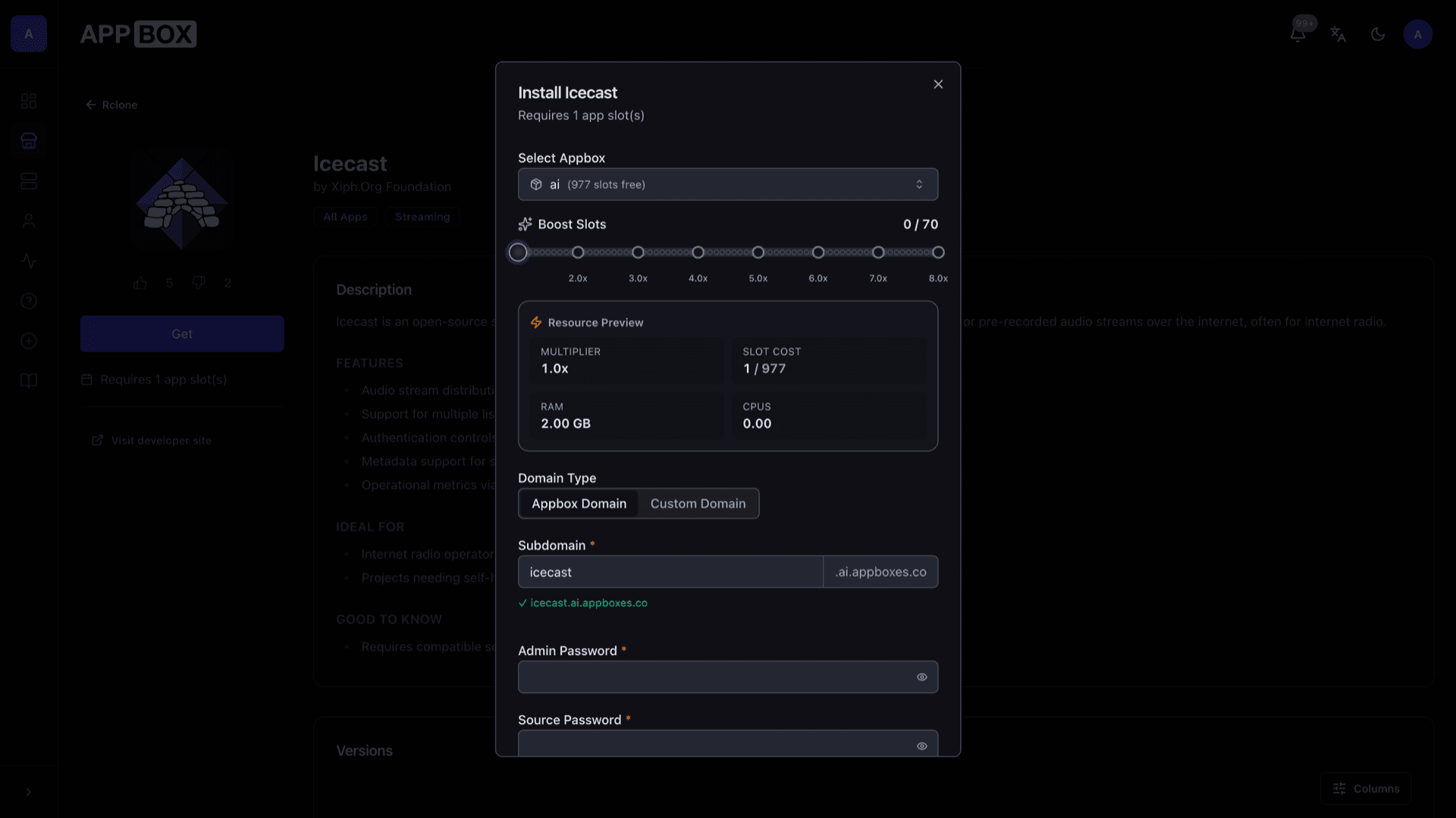This screenshot has height=818, width=1456.
Task: Expand the sidebar with chevron
Action: tap(29, 792)
